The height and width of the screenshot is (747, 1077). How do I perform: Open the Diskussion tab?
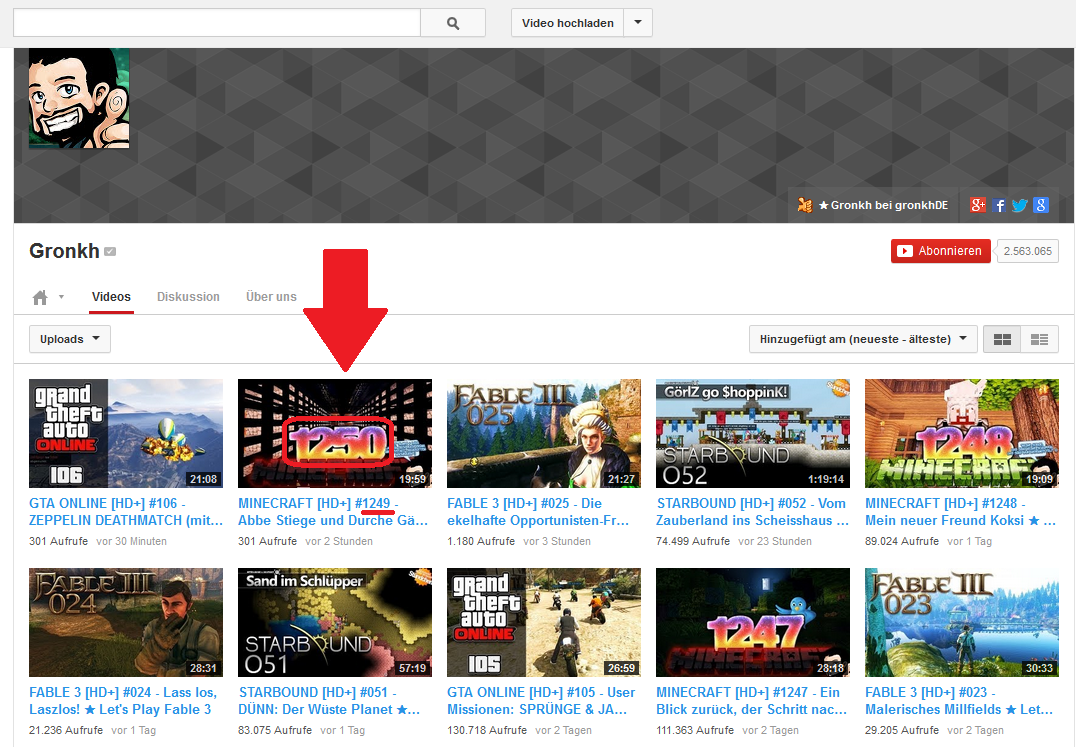click(188, 297)
